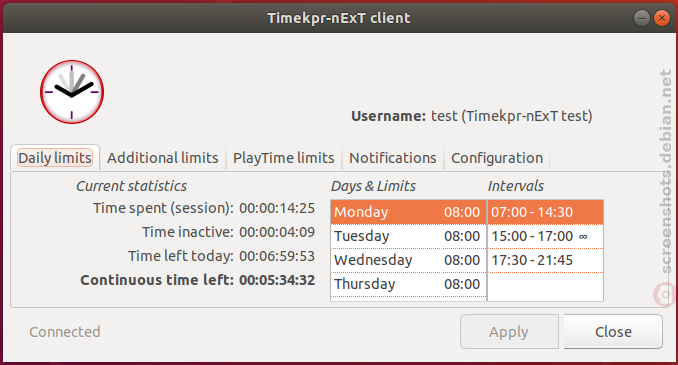This screenshot has width=678, height=365.
Task: Select the Tuesday row
Action: coord(408,236)
